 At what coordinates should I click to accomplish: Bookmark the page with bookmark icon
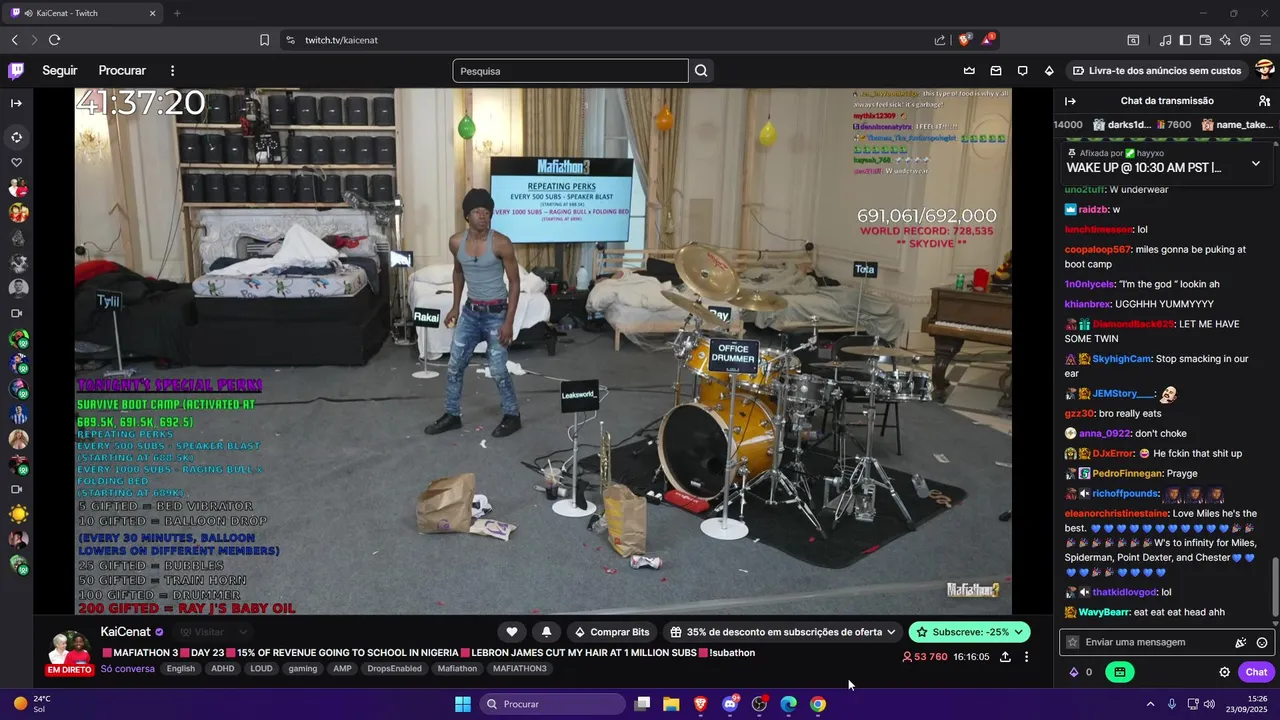pyautogui.click(x=264, y=40)
